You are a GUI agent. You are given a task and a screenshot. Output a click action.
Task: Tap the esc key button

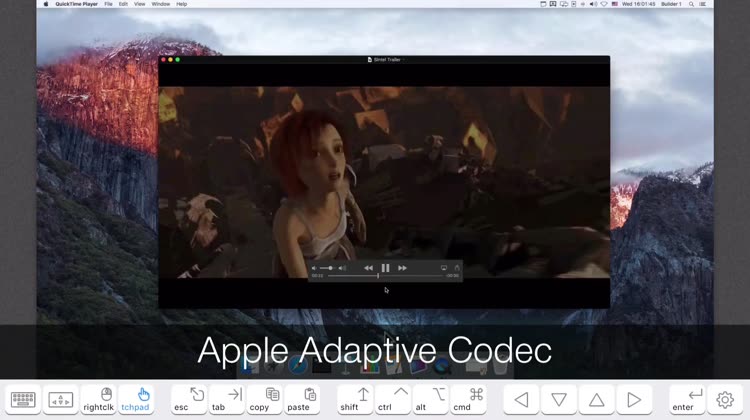(x=188, y=399)
